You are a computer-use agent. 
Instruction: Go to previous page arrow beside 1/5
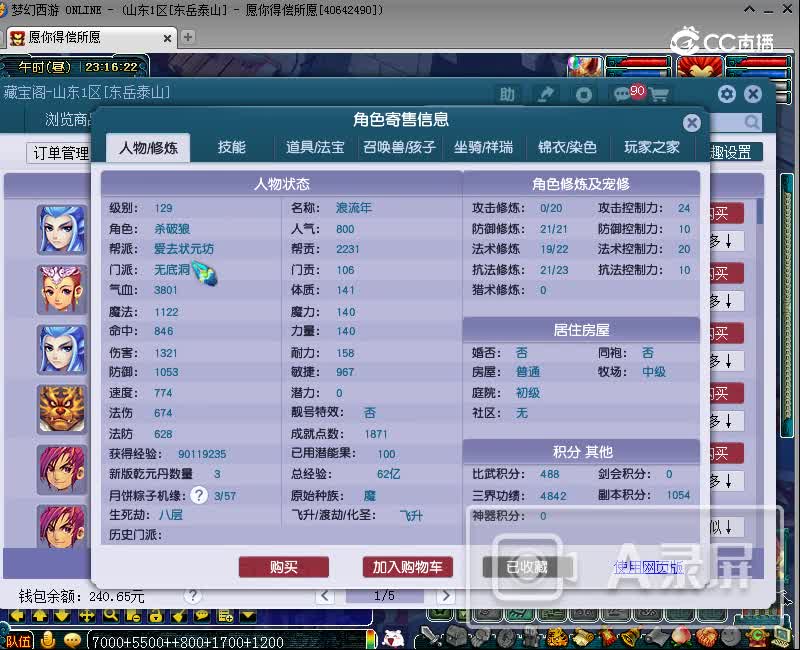[x=325, y=595]
